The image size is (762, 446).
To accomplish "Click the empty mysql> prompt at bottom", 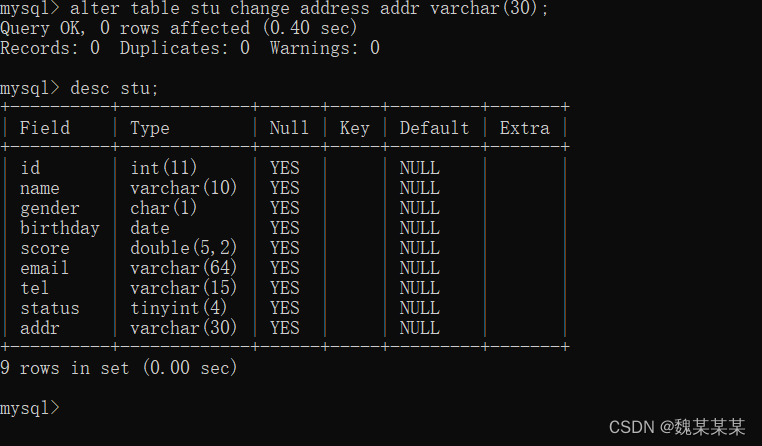I will pos(30,408).
